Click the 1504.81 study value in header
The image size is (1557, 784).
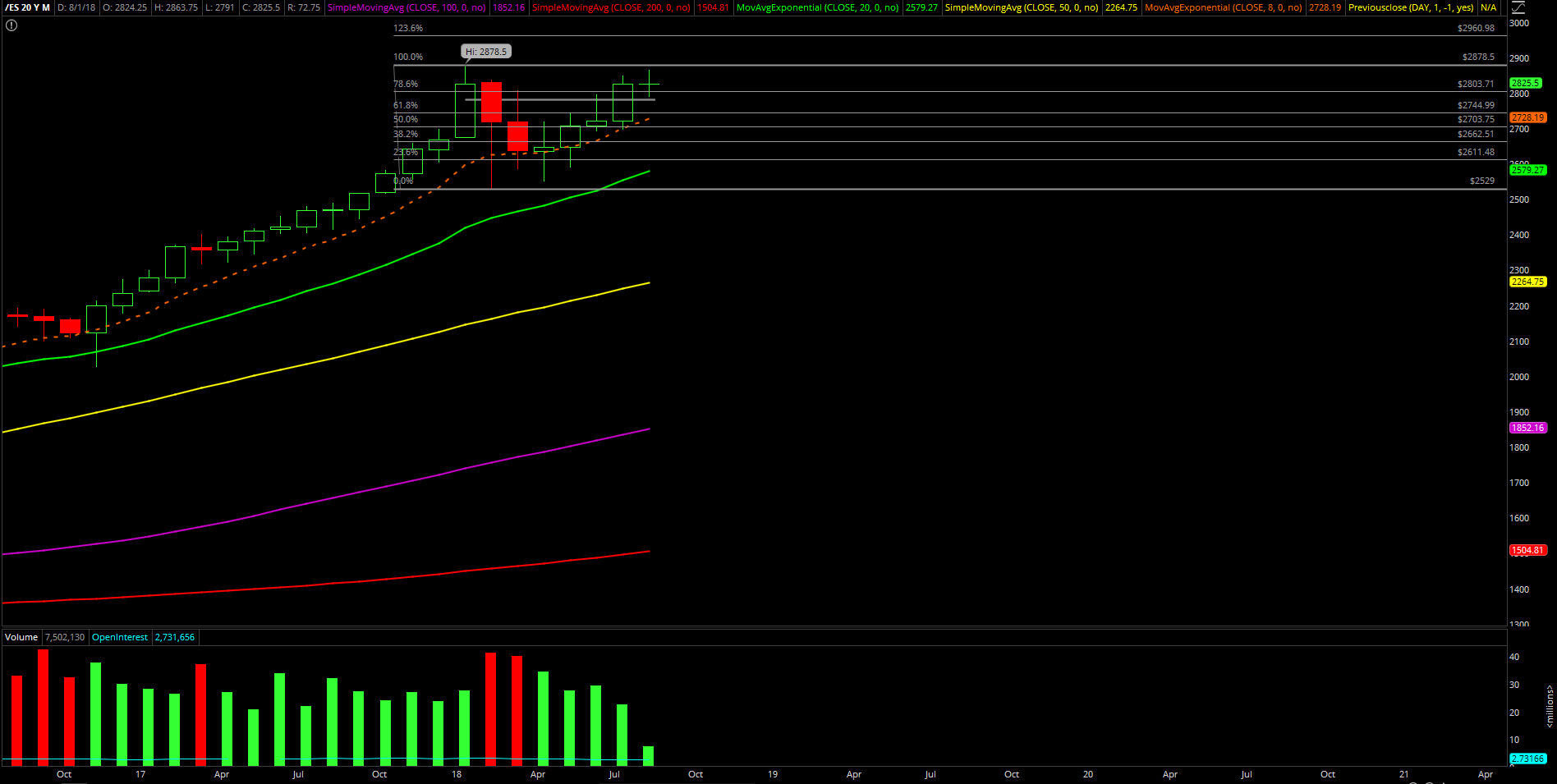tap(713, 7)
